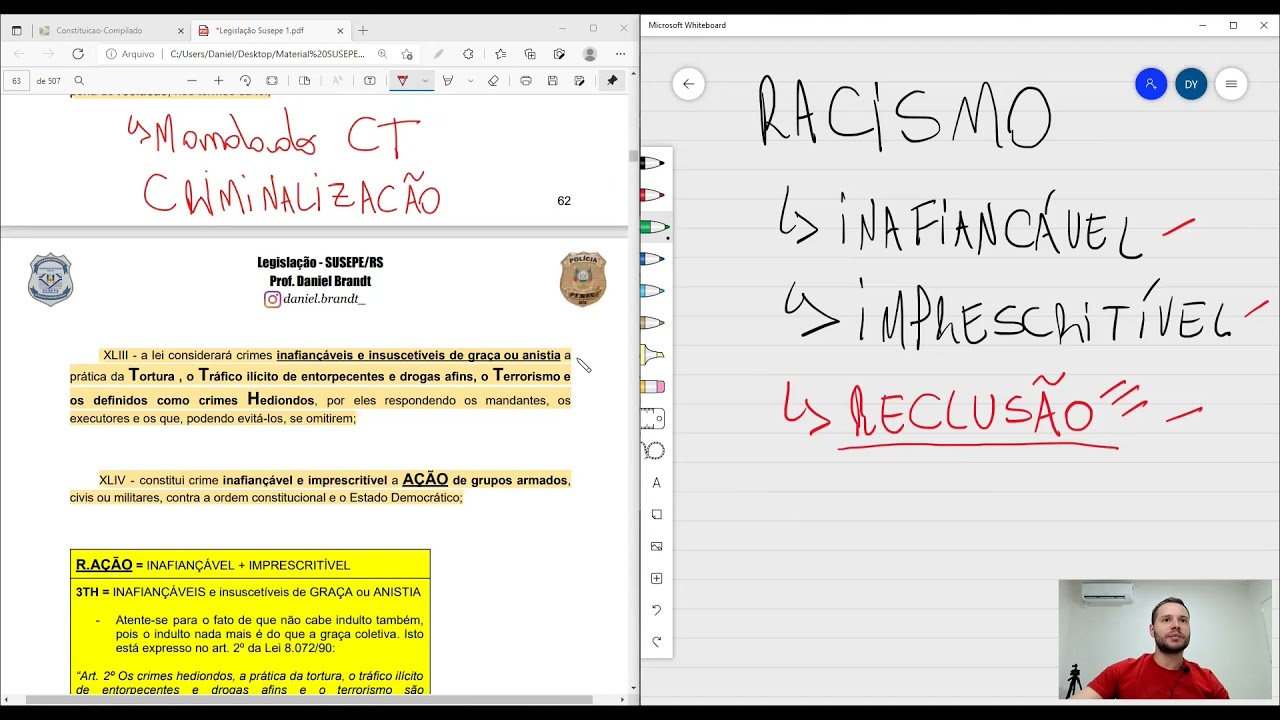The width and height of the screenshot is (1280, 720).
Task: Zoom in the PDF
Action: [218, 81]
